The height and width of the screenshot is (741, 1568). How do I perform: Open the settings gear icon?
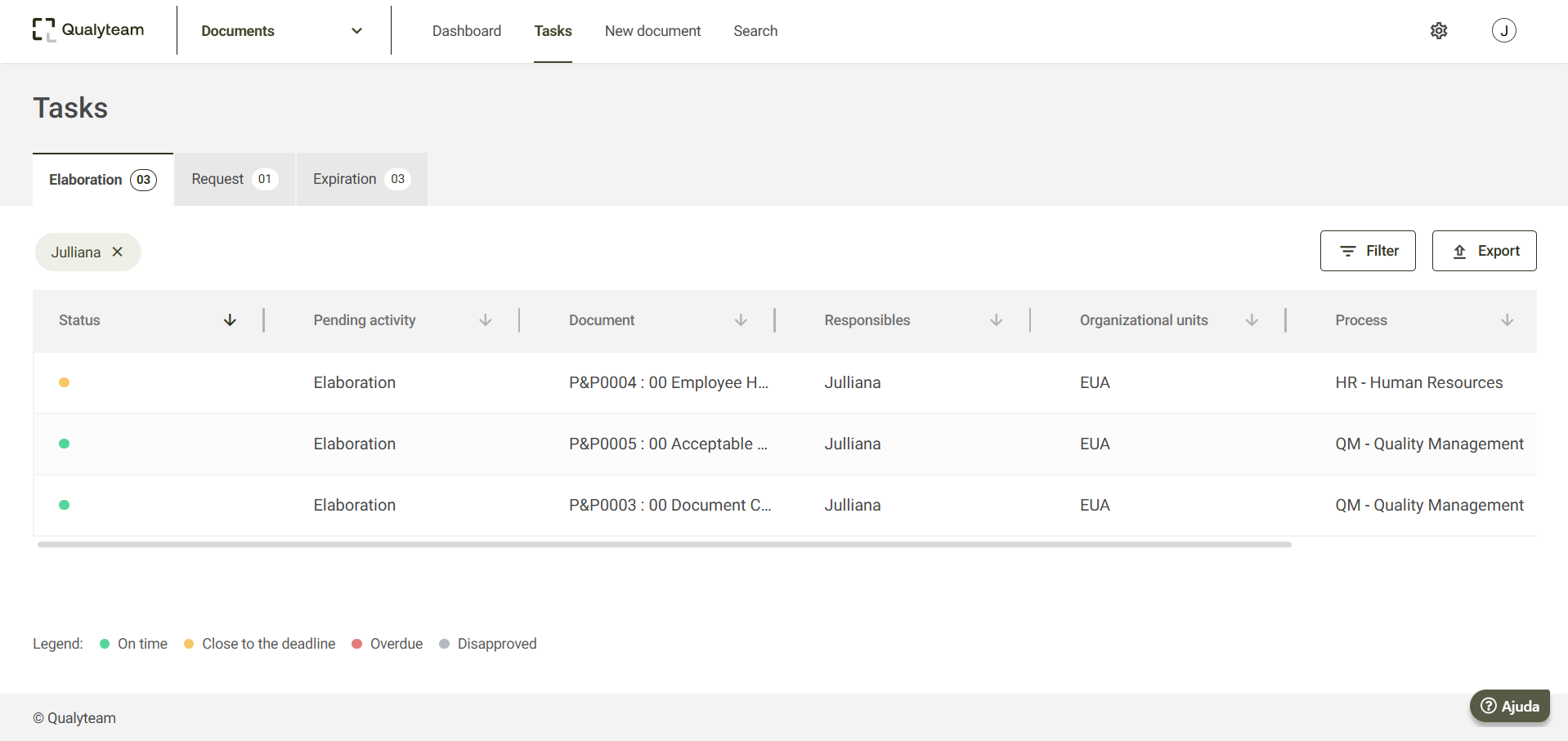[x=1439, y=30]
